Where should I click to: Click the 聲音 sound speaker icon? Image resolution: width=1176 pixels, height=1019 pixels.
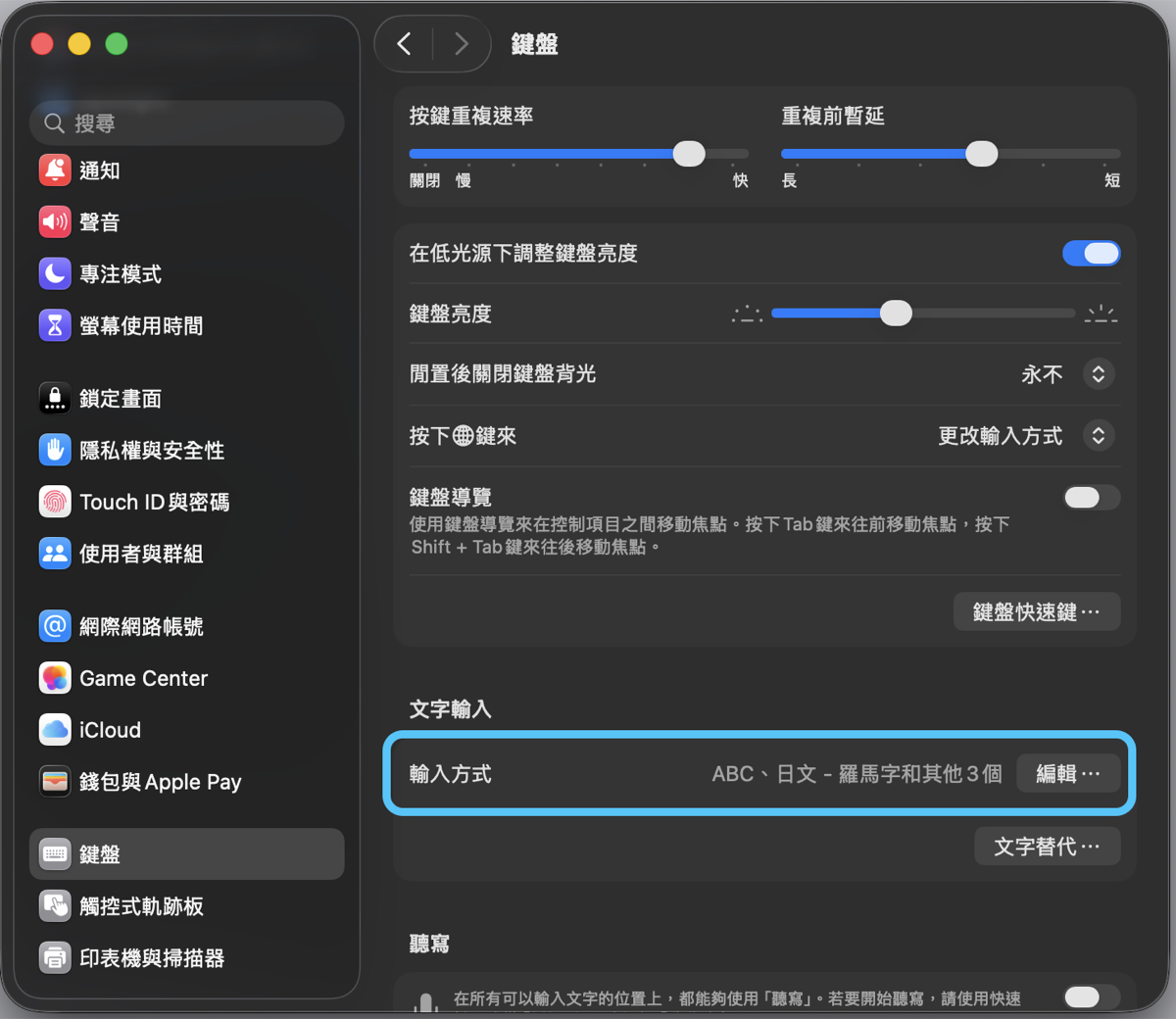pyautogui.click(x=55, y=222)
